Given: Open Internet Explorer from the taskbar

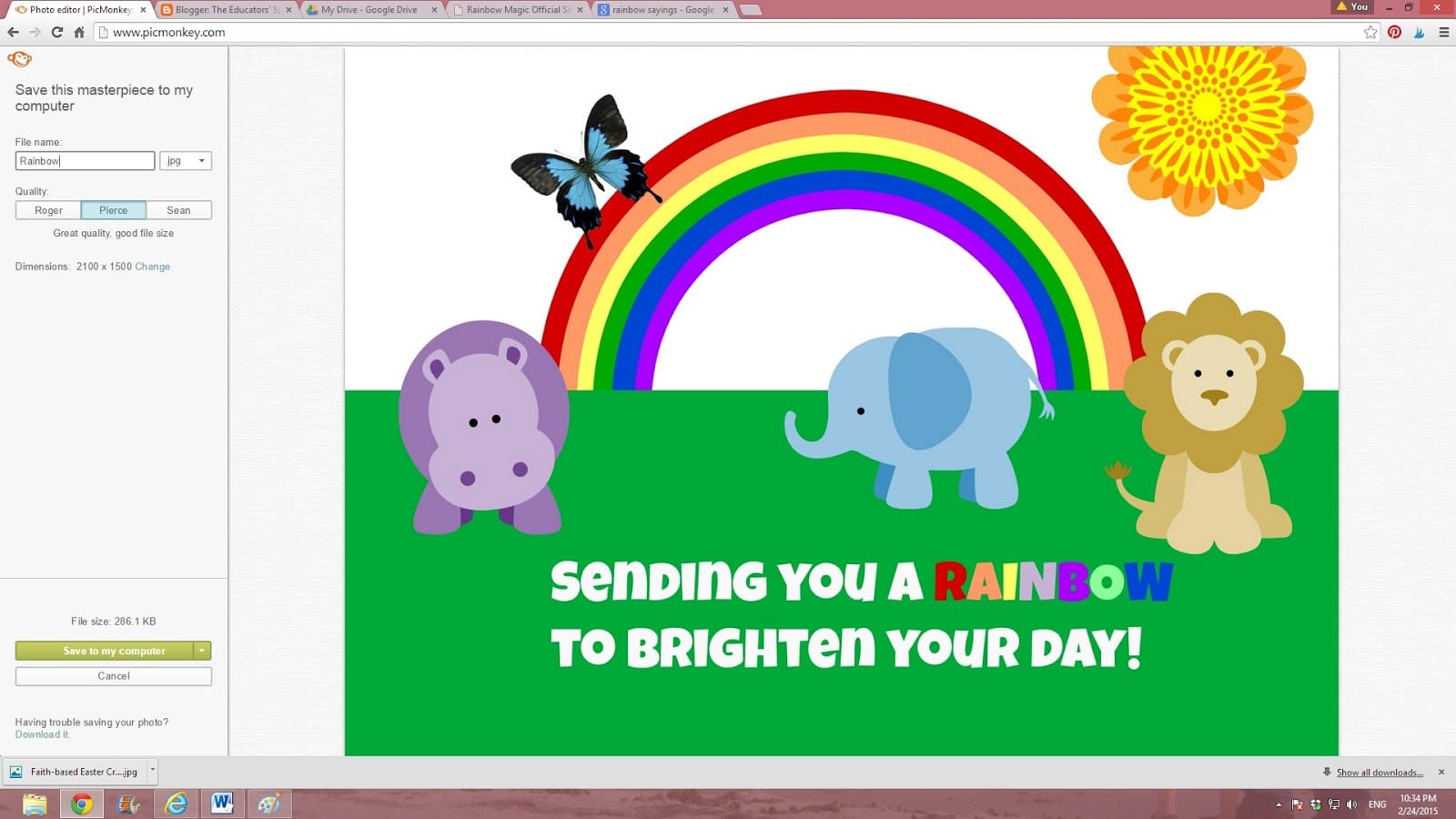Looking at the screenshot, I should click(x=176, y=804).
